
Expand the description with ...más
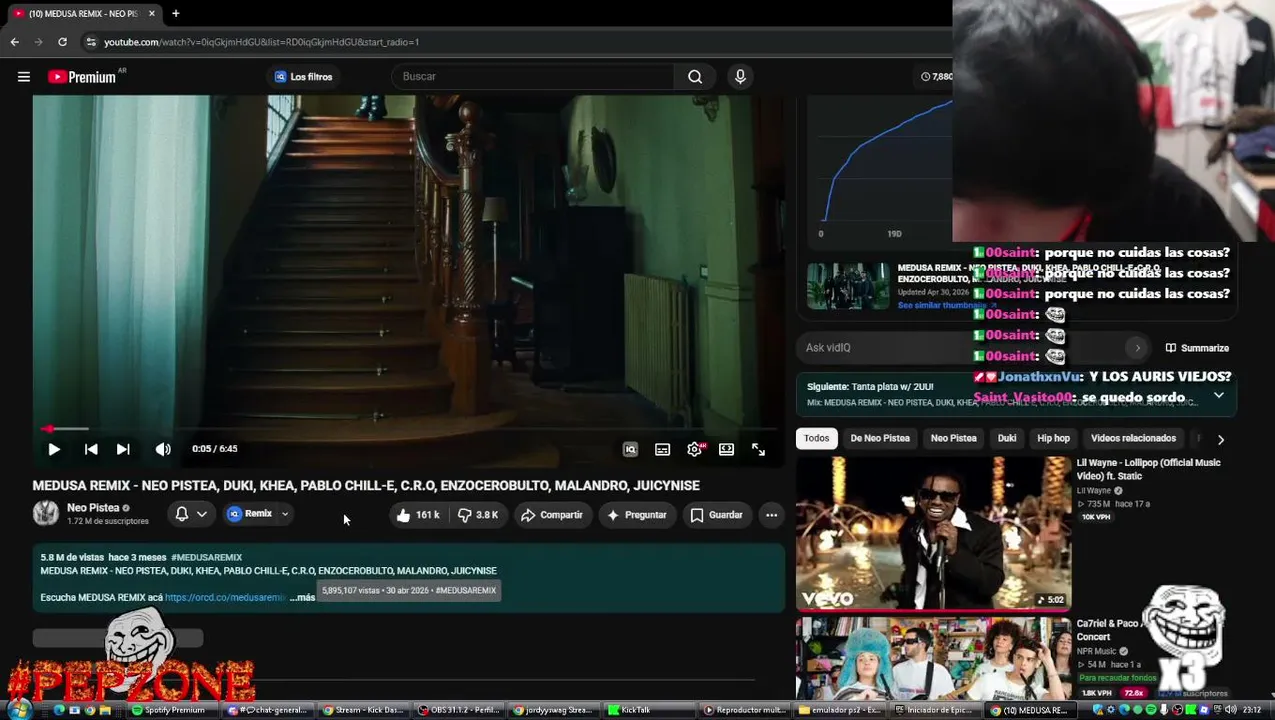303,597
